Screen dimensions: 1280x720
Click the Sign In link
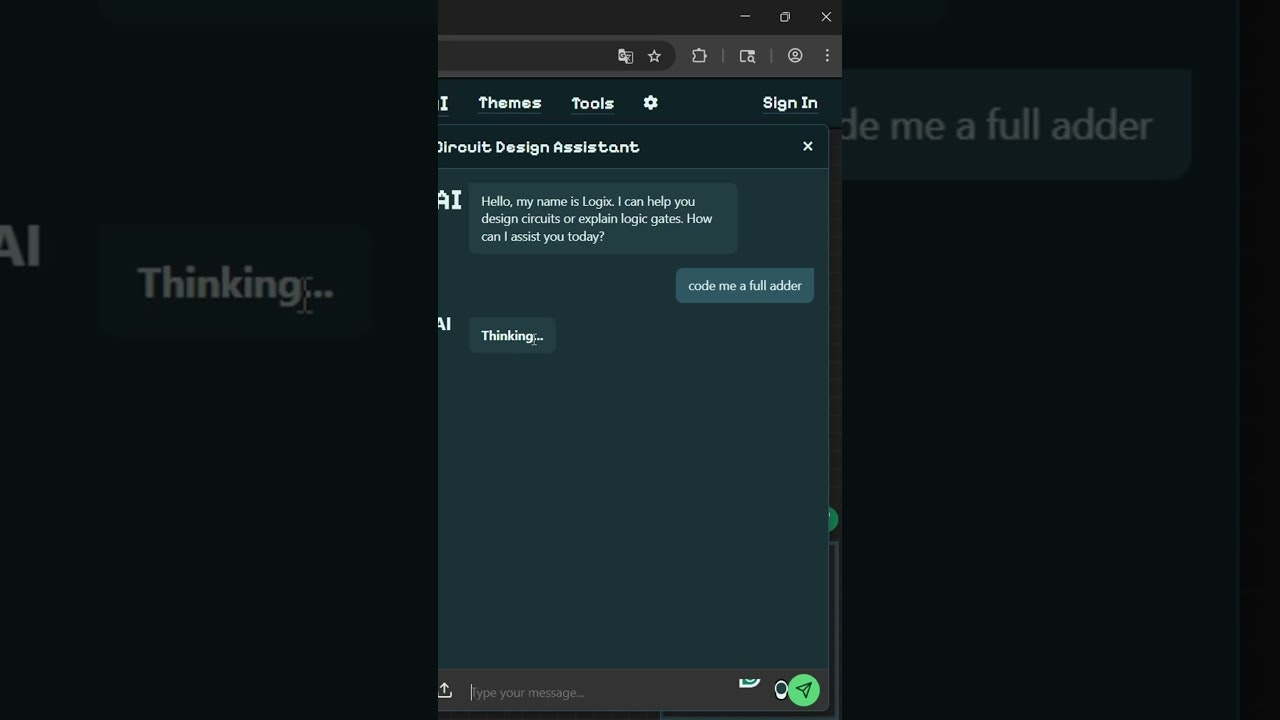click(x=790, y=102)
